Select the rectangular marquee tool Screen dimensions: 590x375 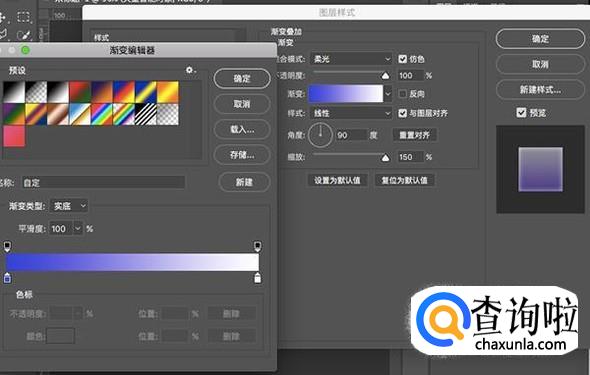pos(23,17)
